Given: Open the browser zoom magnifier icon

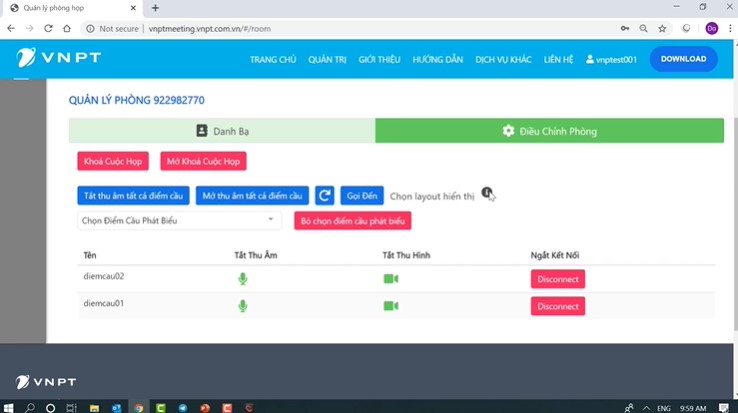Looking at the screenshot, I should [642, 29].
